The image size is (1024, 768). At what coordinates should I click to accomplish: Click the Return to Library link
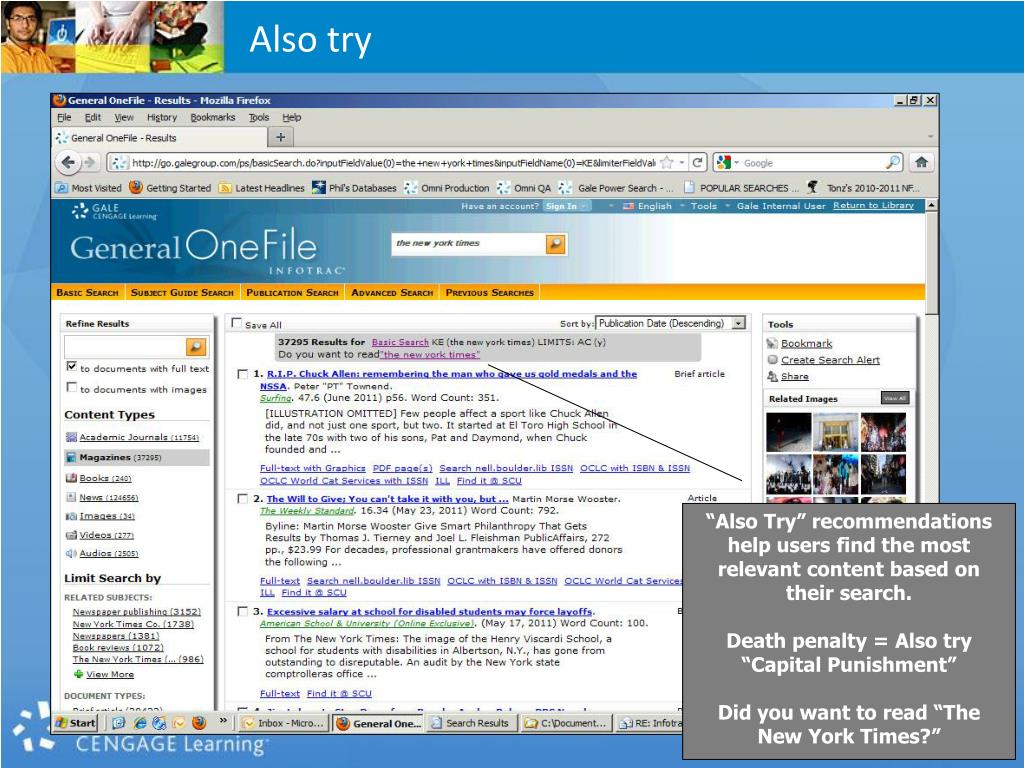tap(873, 205)
